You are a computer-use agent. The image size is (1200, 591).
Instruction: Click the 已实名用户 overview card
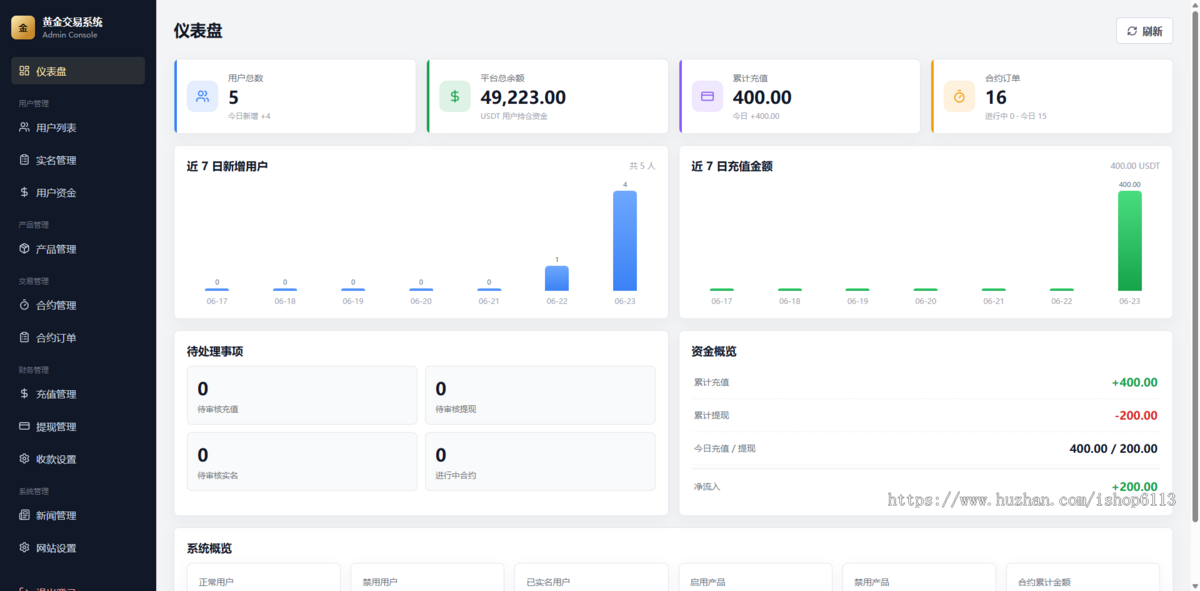[591, 577]
